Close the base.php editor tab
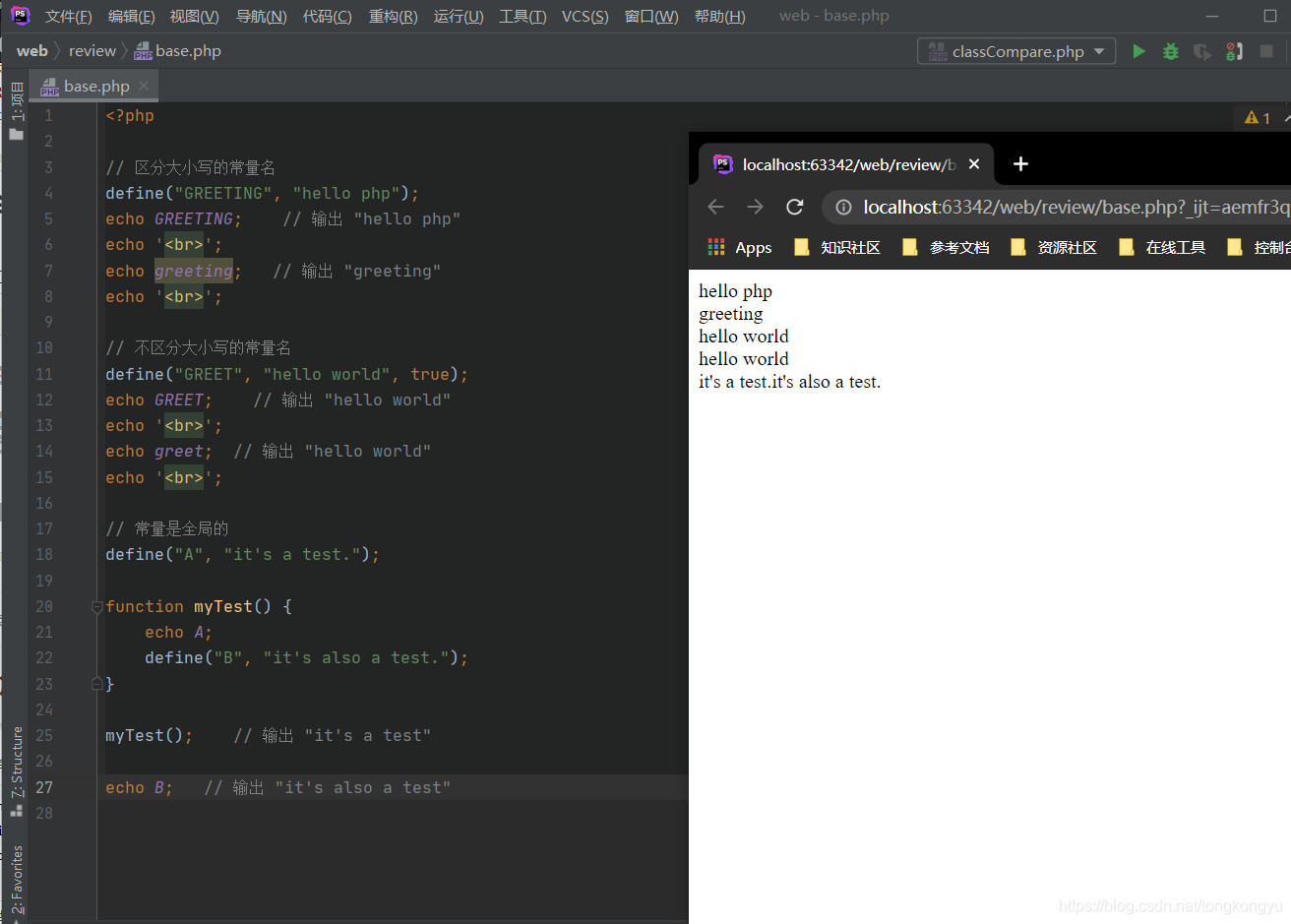This screenshot has height=924, width=1291. point(144,86)
